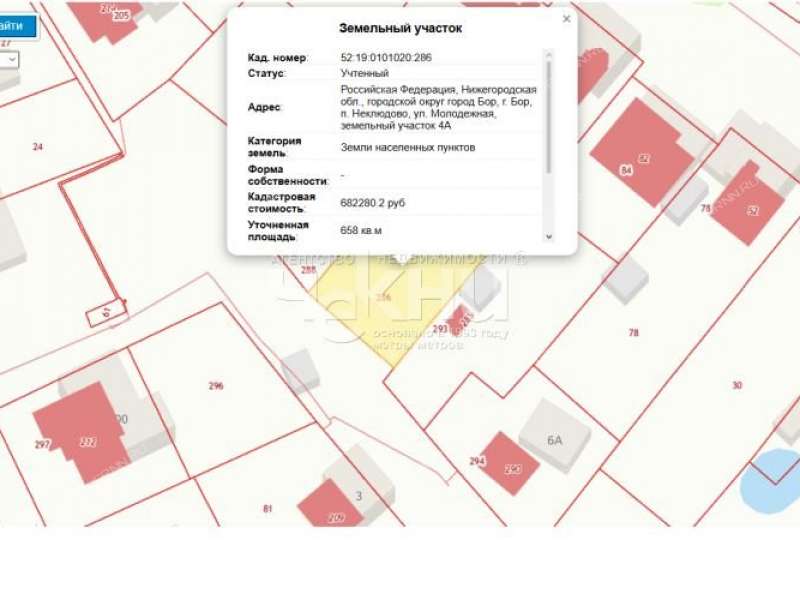This screenshot has height=600, width=800.
Task: Select parcel 30 in the bottom right
Action: [x=737, y=383]
